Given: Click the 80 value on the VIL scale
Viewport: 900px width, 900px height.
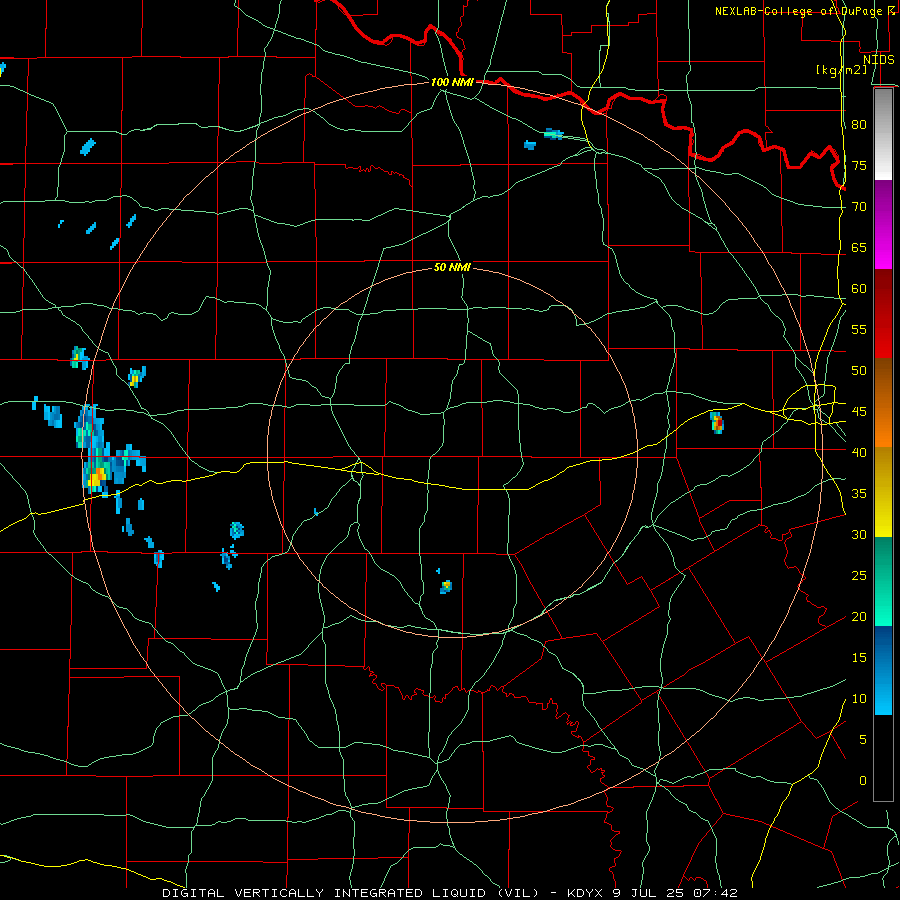Looking at the screenshot, I should click(x=859, y=125).
